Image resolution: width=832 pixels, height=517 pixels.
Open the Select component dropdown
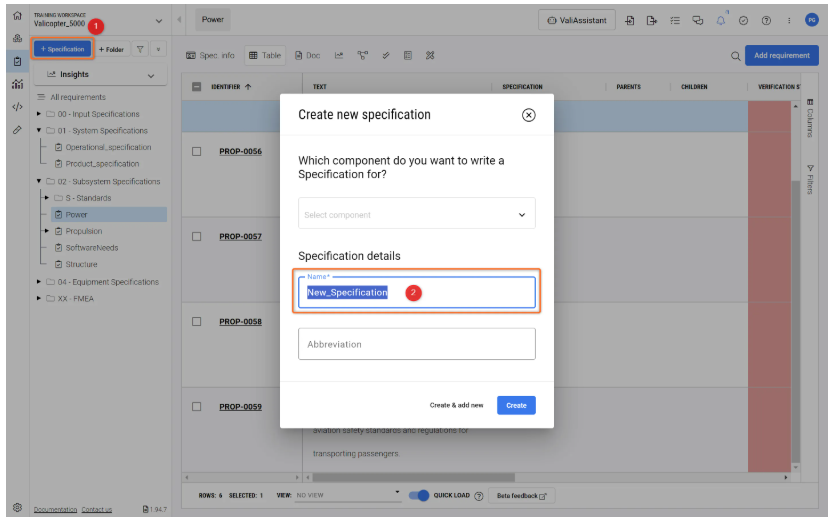pyautogui.click(x=416, y=214)
